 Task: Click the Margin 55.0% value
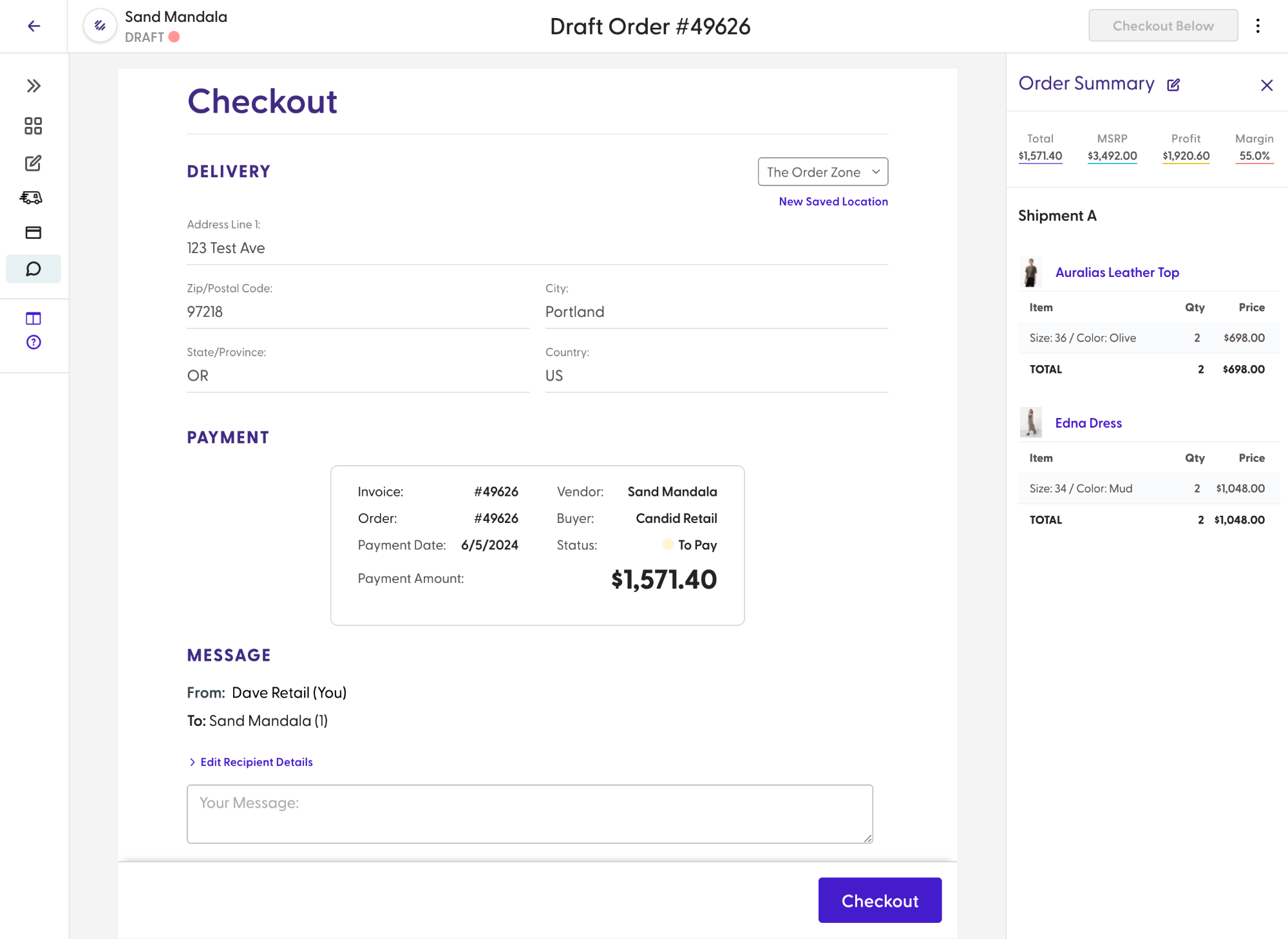click(x=1255, y=156)
